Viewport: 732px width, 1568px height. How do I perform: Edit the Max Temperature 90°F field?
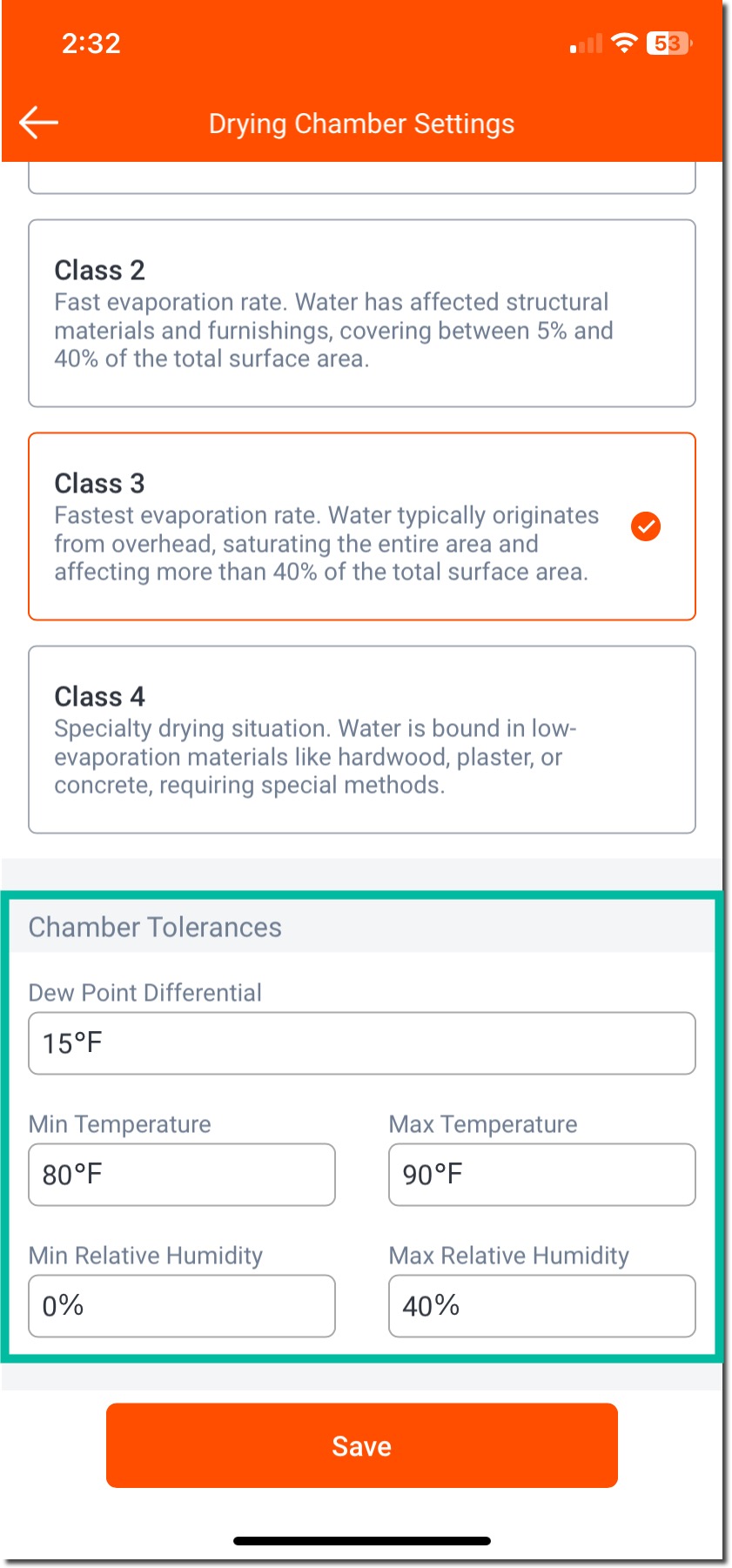tap(541, 1175)
